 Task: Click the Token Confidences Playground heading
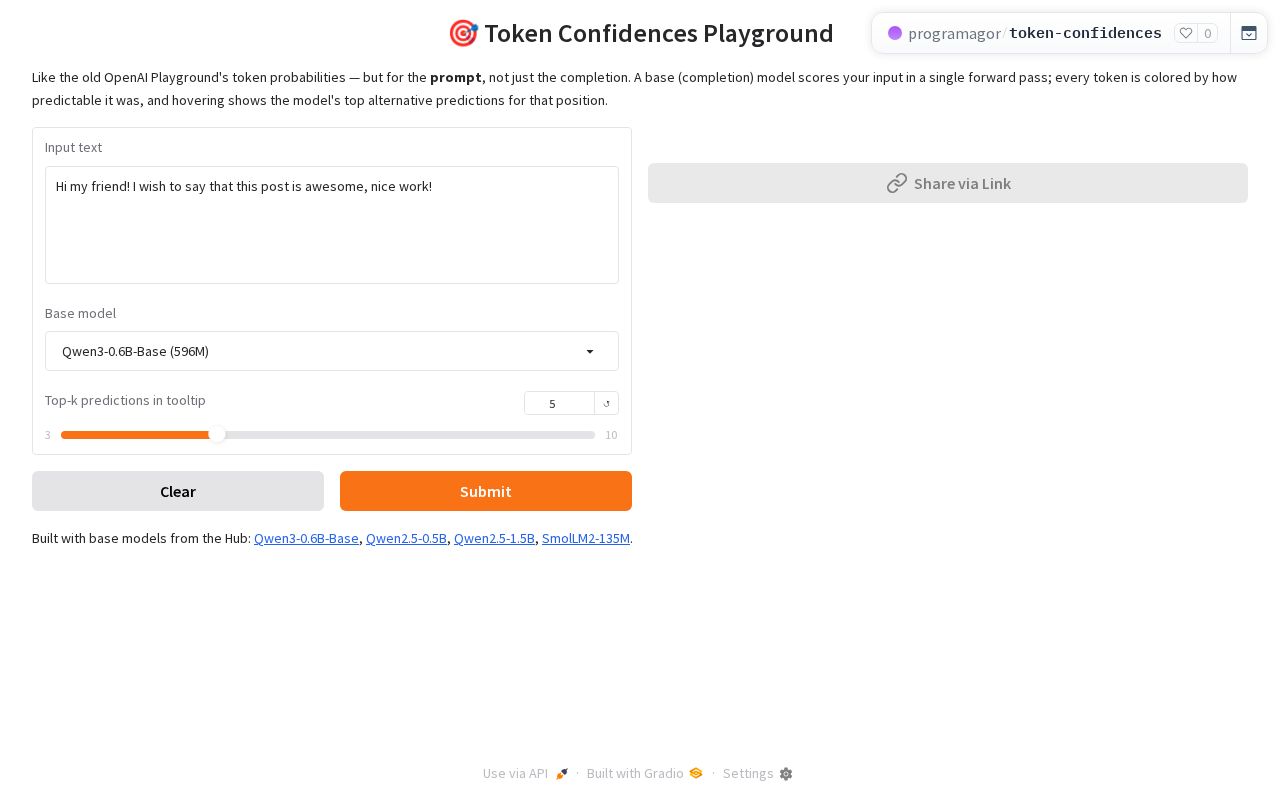point(640,33)
